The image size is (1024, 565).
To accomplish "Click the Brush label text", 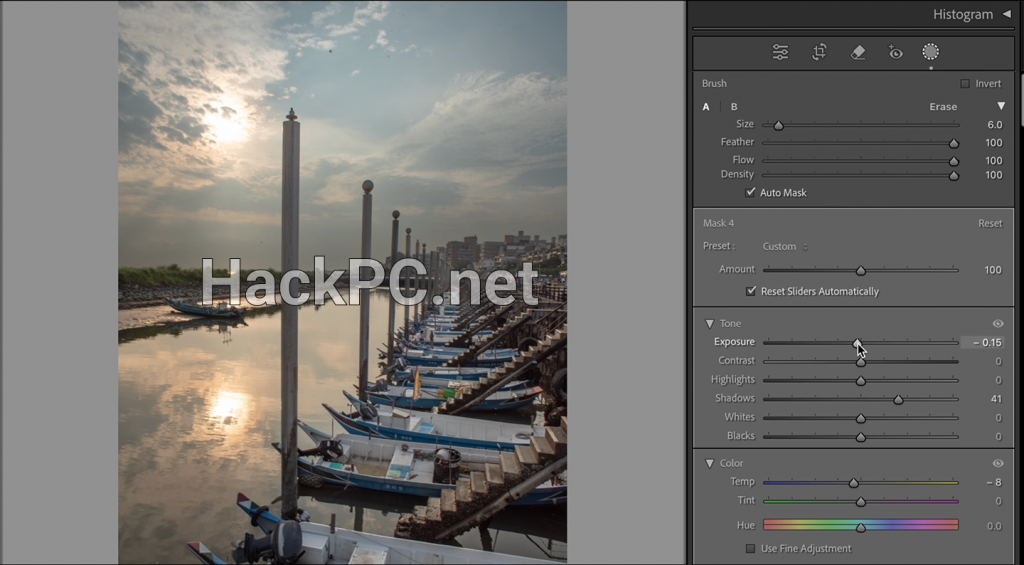I will pos(714,84).
